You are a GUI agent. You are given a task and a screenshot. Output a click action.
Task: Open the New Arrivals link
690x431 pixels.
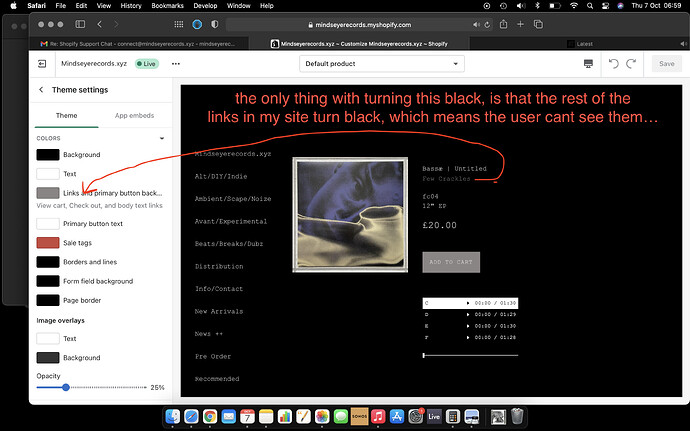219,311
